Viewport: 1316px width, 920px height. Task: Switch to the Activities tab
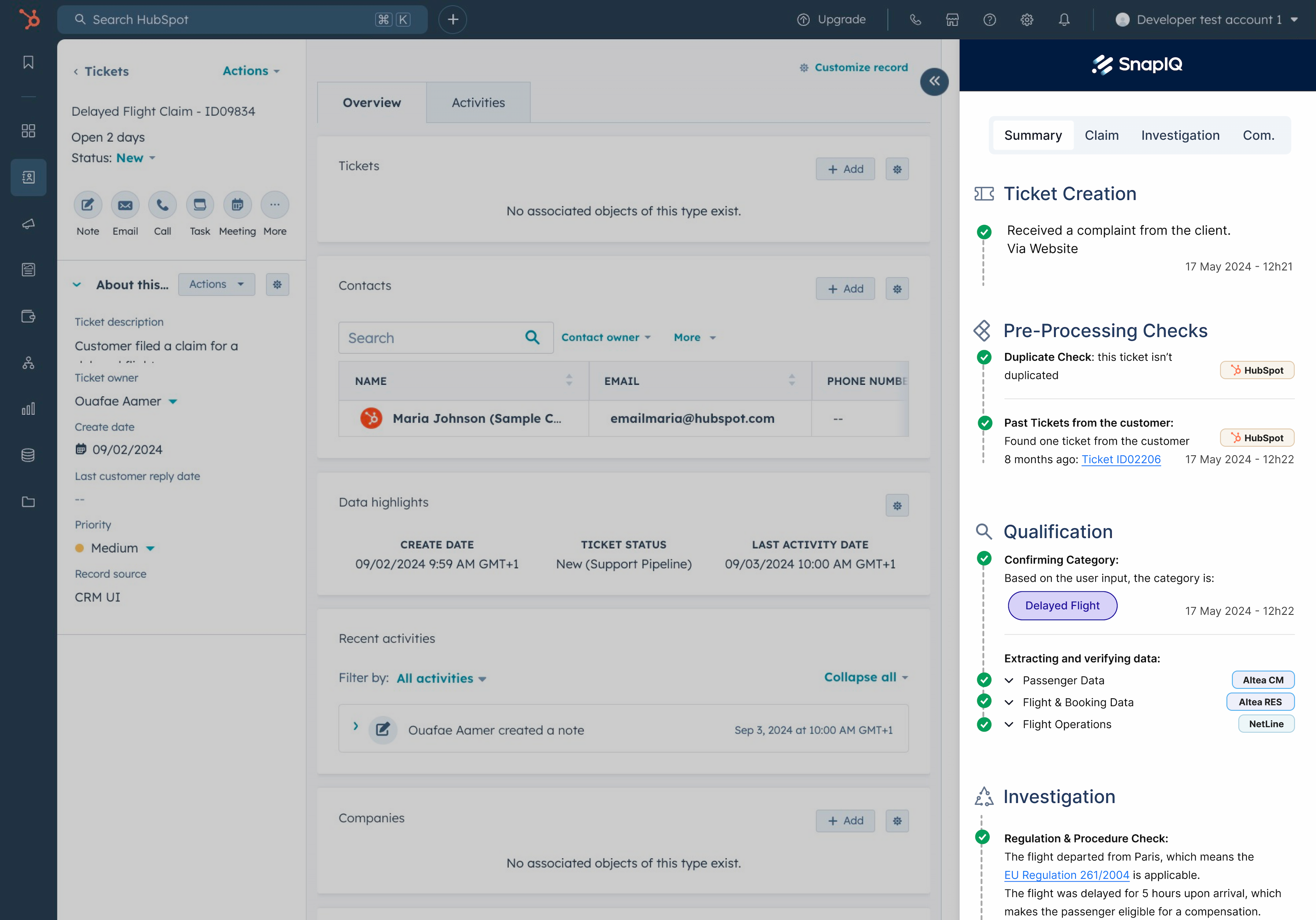(x=478, y=102)
